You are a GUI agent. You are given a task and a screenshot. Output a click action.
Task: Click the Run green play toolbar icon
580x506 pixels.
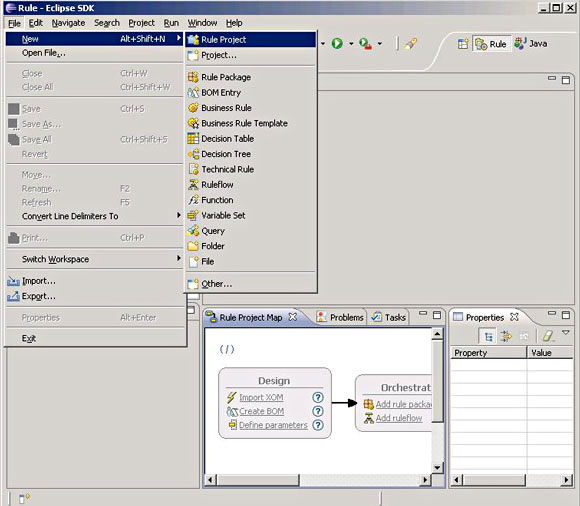(337, 44)
